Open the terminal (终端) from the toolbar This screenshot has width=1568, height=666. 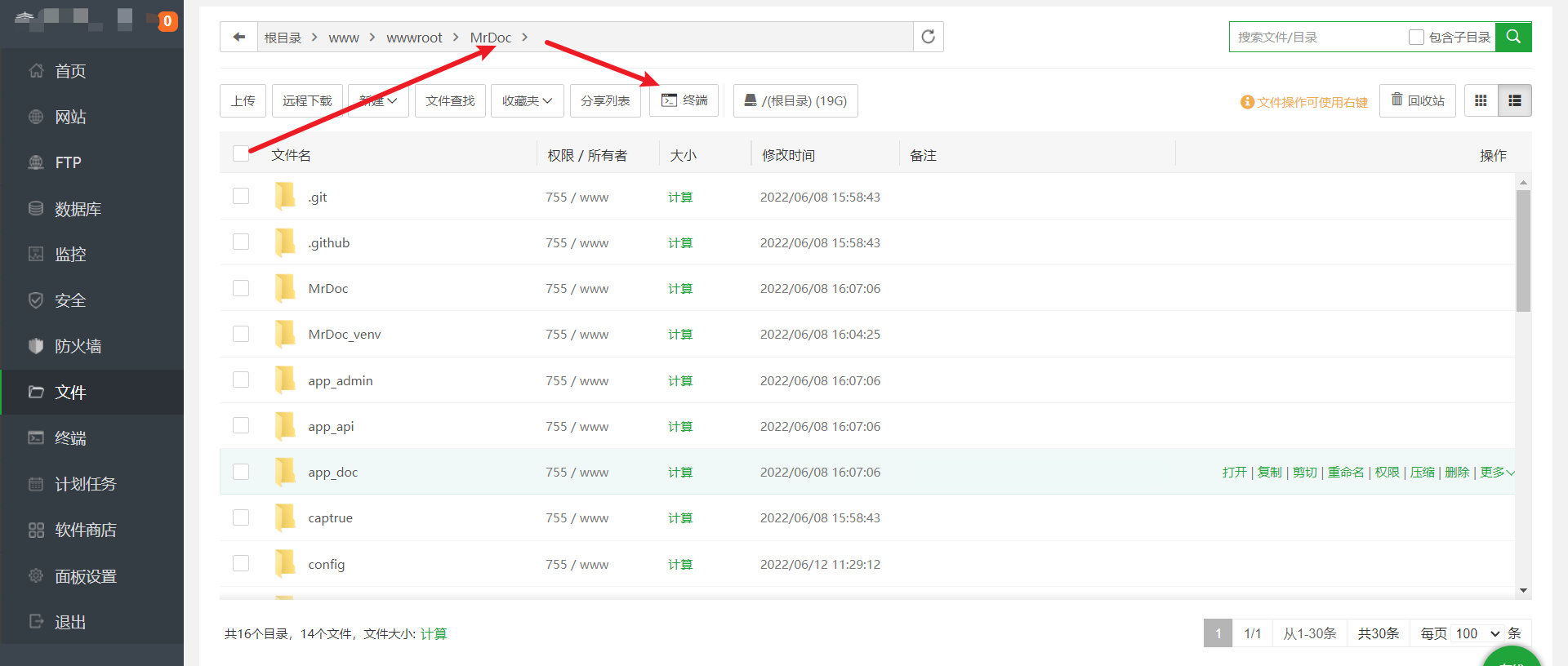684,100
